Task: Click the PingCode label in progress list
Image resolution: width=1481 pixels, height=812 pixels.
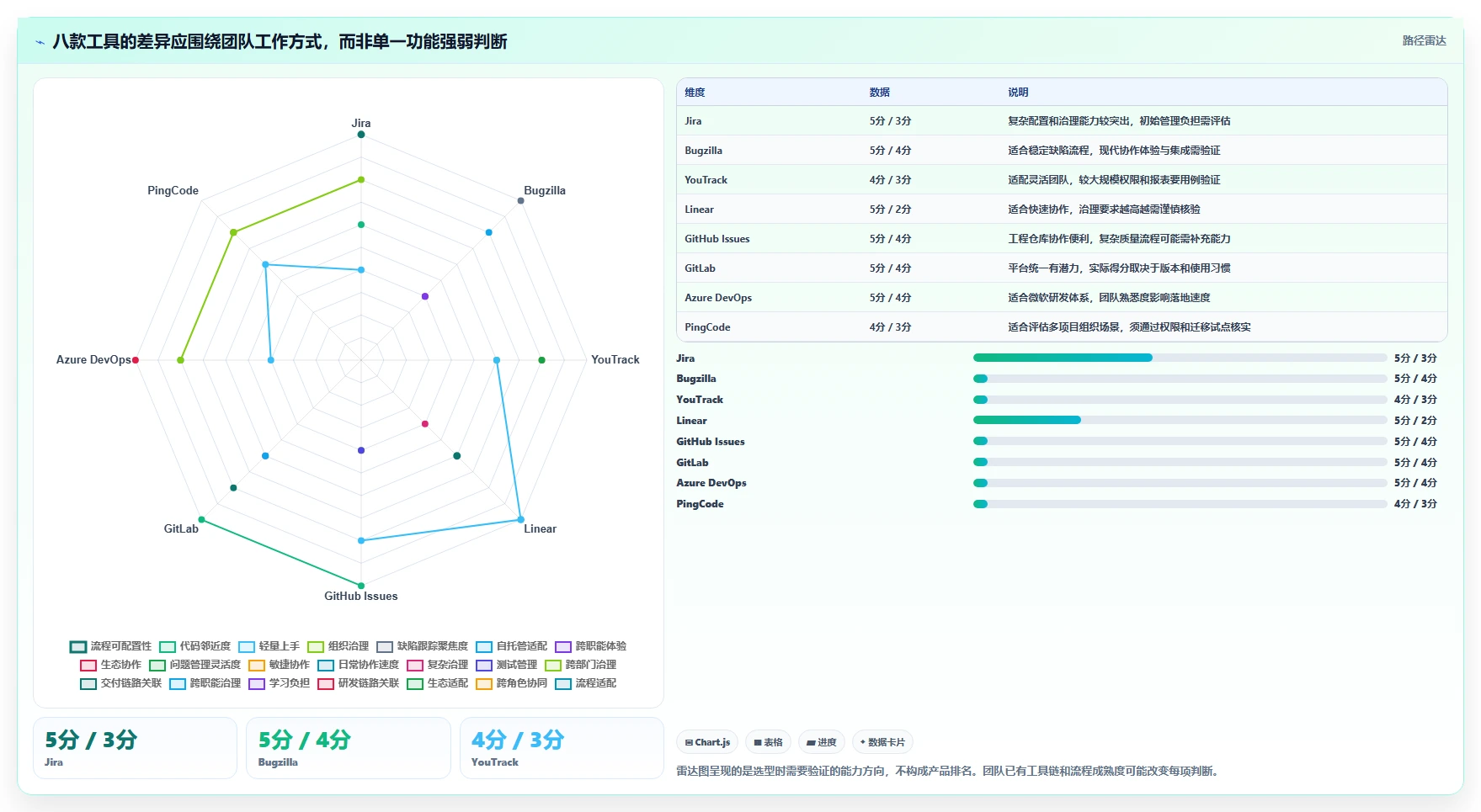Action: [x=700, y=504]
